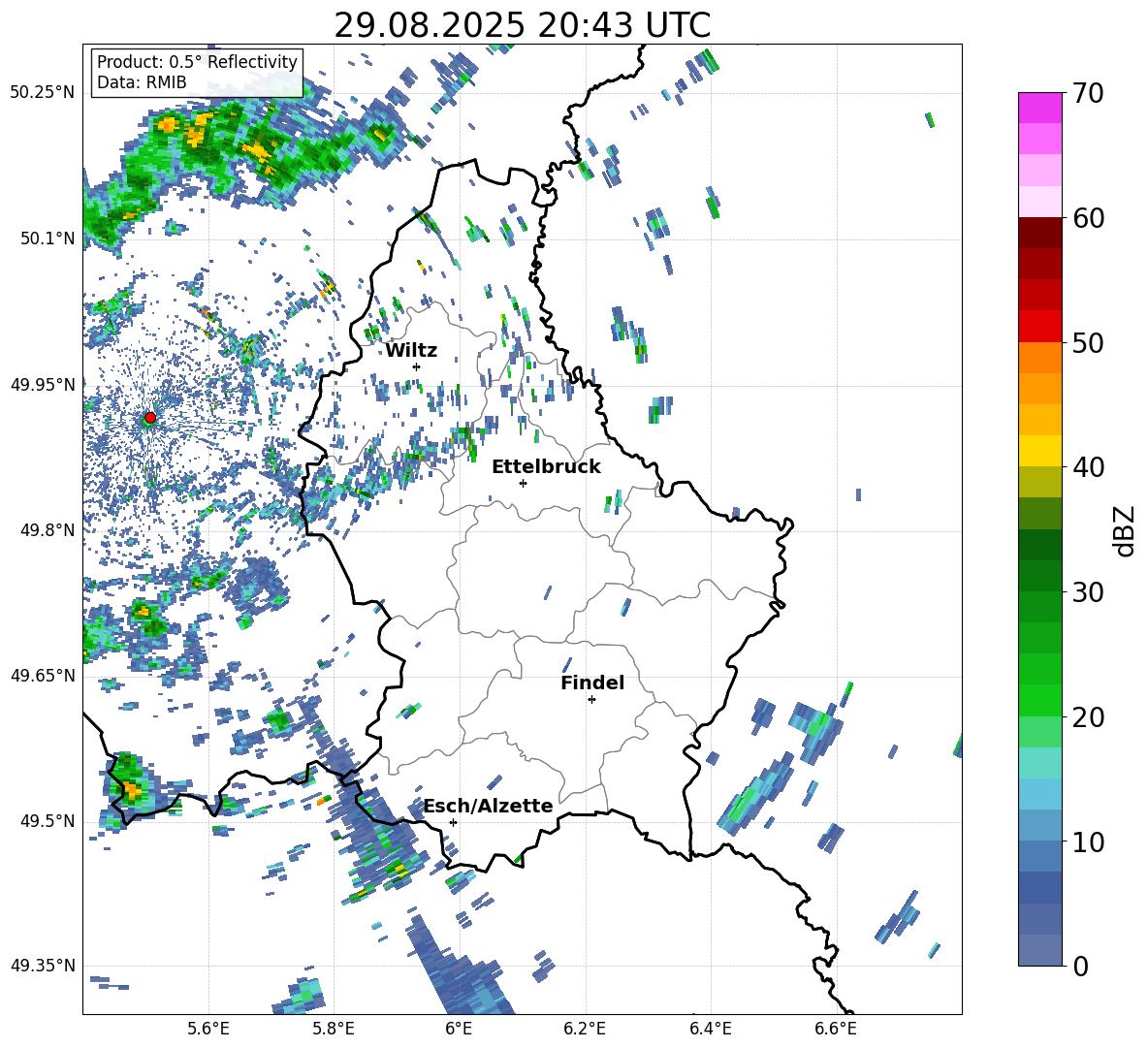The image size is (1148, 1048).
Task: Click the 10 tick on colorbar
Action: [1088, 842]
